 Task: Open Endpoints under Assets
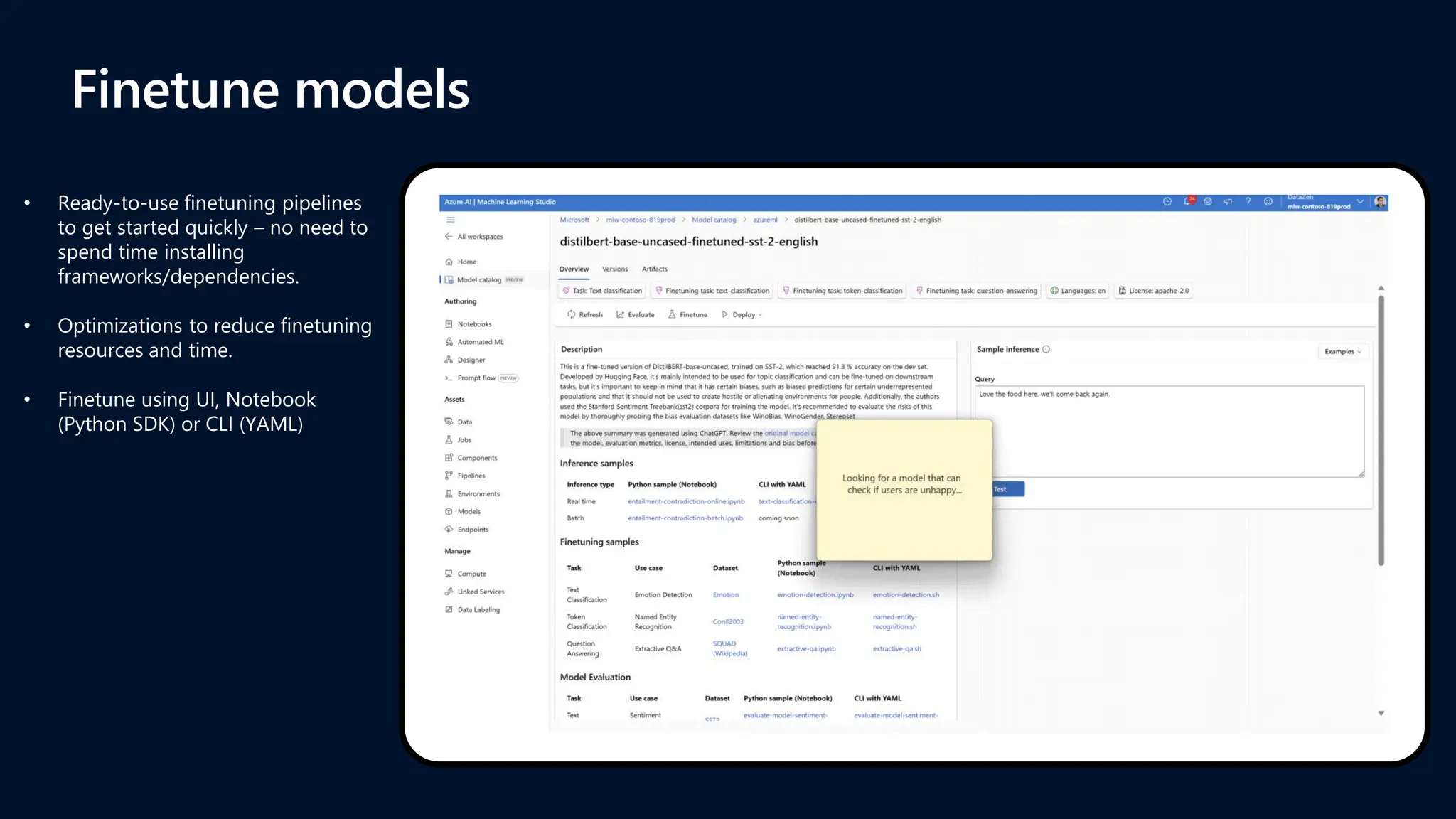coord(473,530)
